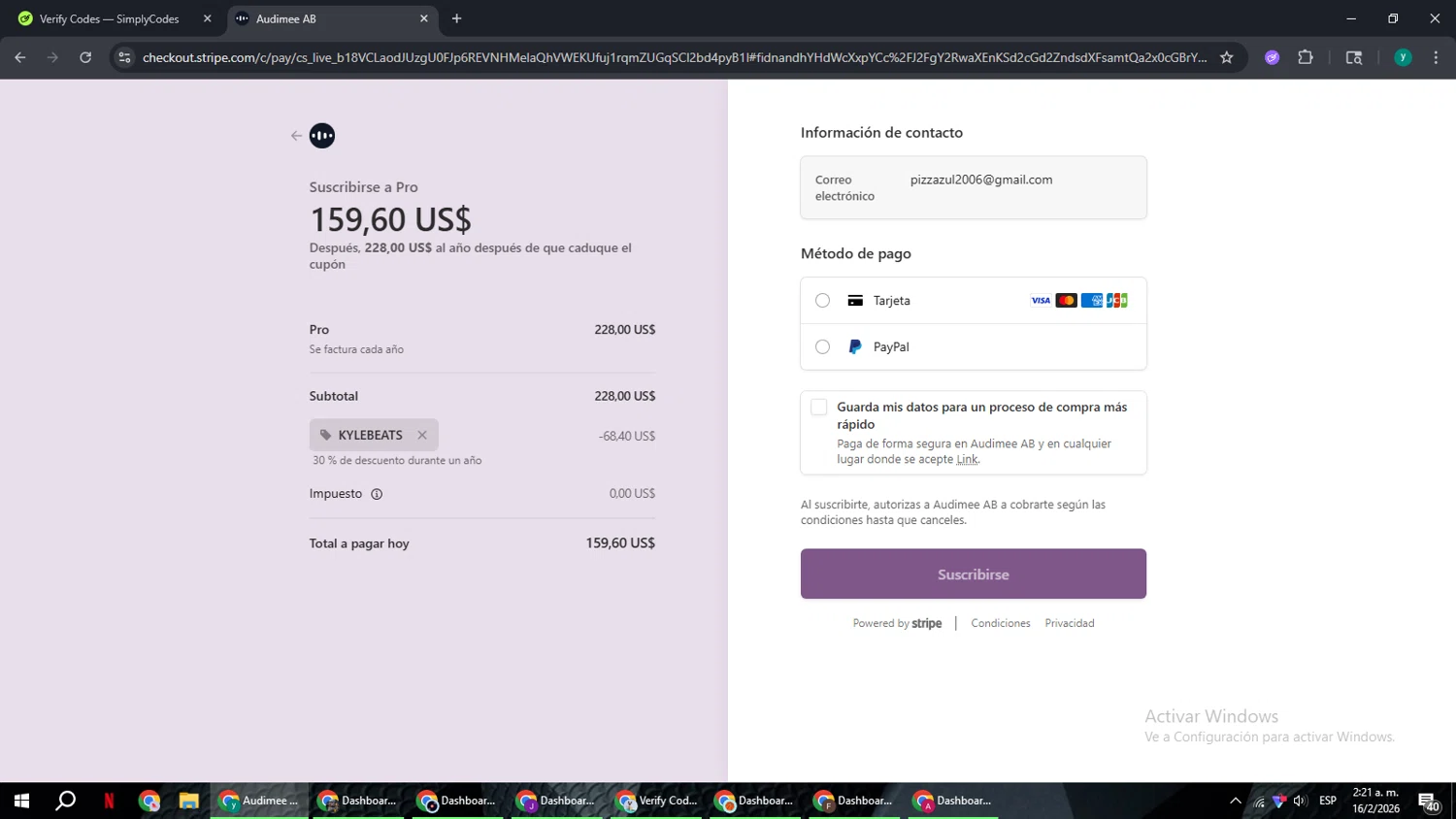The height and width of the screenshot is (819, 1456).
Task: Click the KYLEBEATS coupon tag
Action: pos(374,435)
